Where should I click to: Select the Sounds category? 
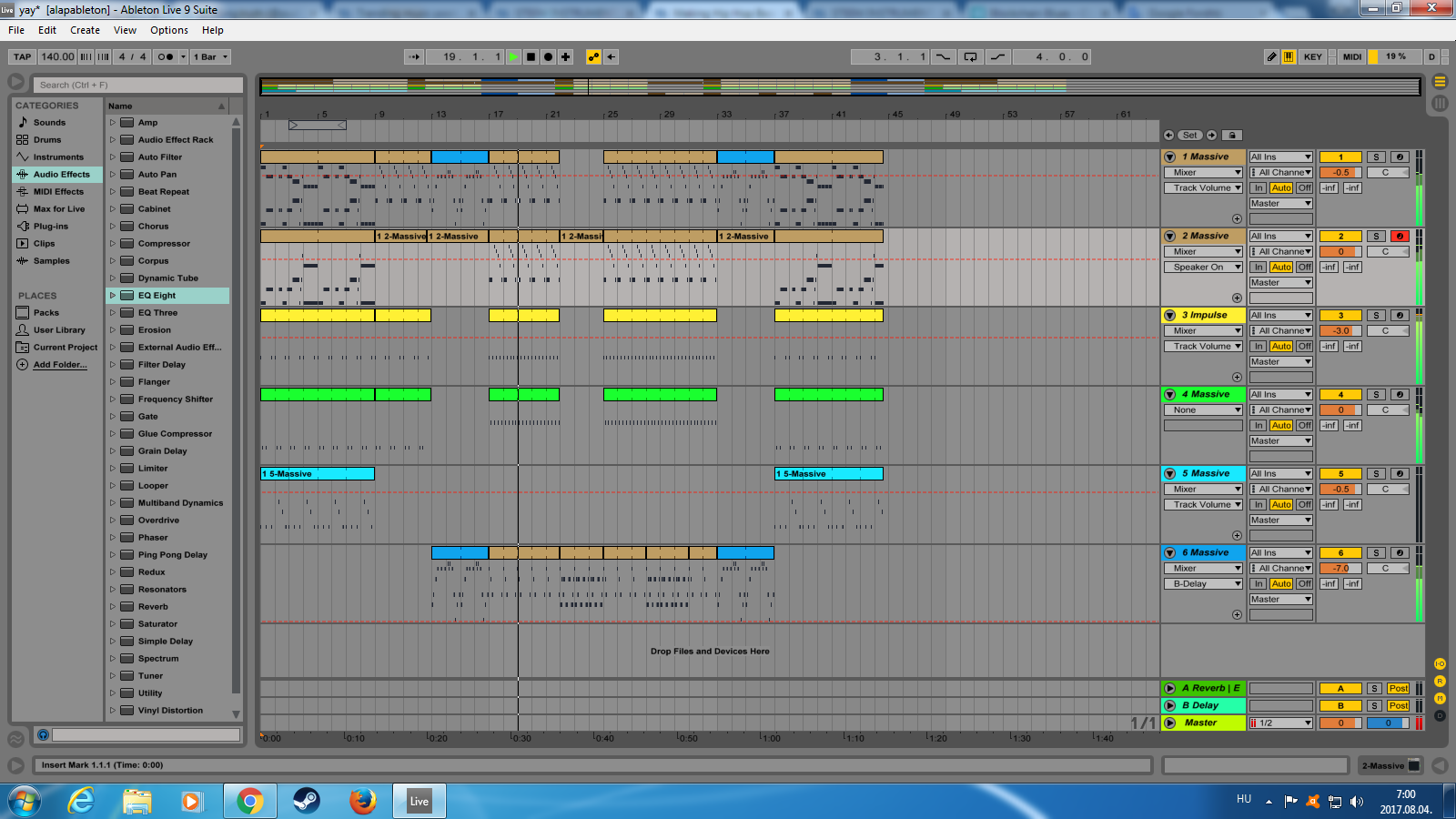(x=49, y=123)
